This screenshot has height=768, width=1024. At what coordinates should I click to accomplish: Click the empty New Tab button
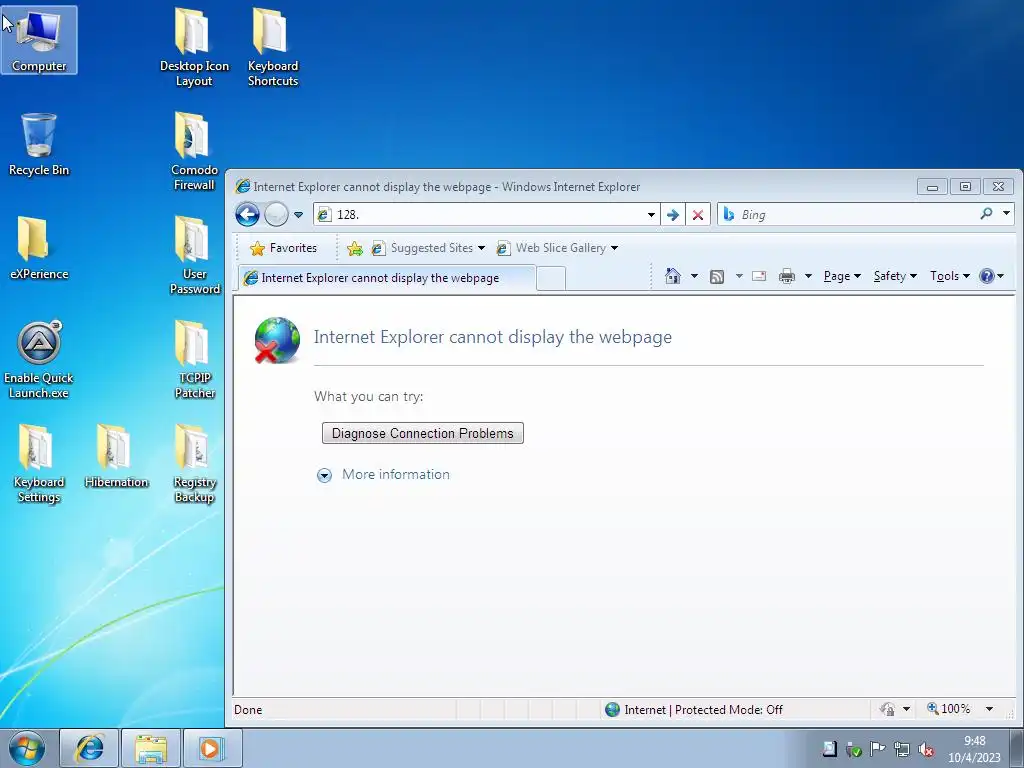pyautogui.click(x=551, y=279)
